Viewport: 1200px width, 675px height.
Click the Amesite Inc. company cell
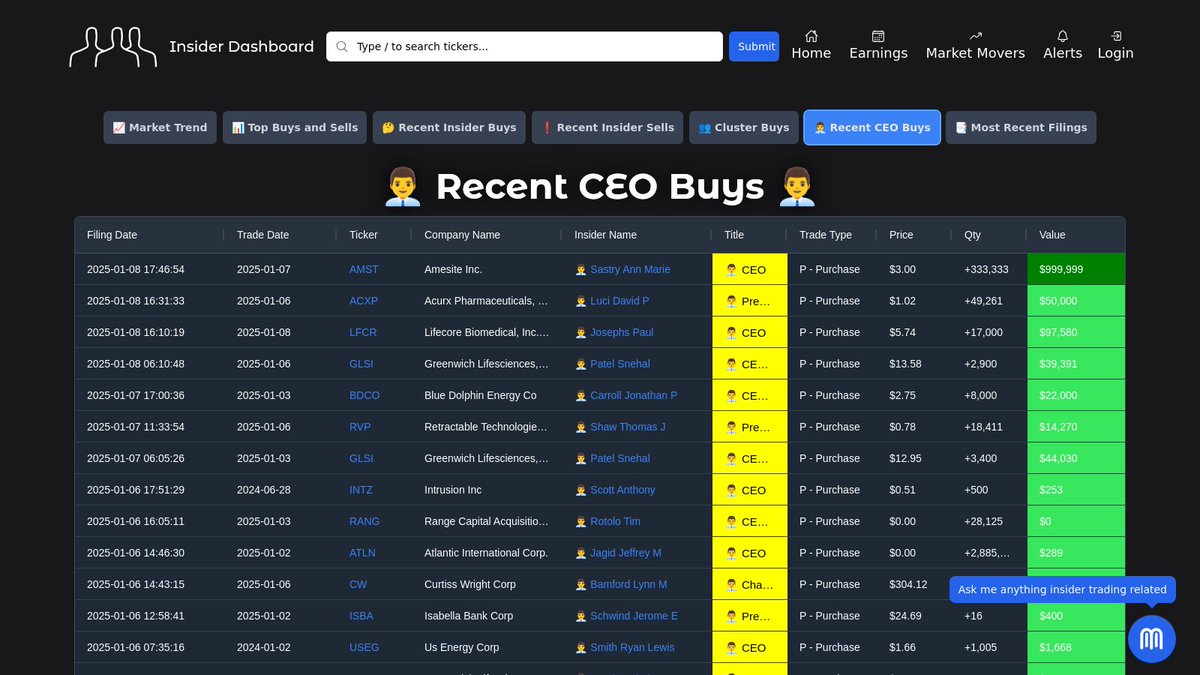[486, 269]
